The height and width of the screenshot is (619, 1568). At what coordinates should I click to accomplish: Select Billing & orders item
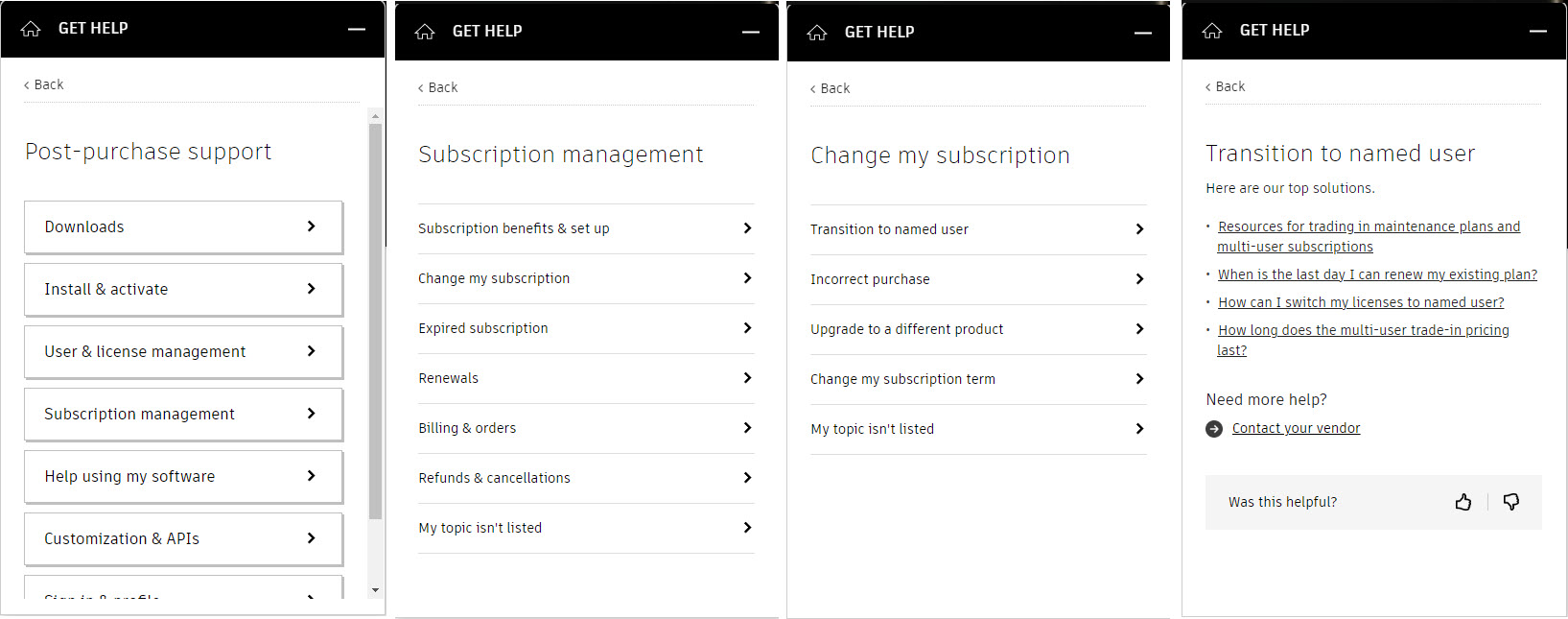[x=586, y=428]
